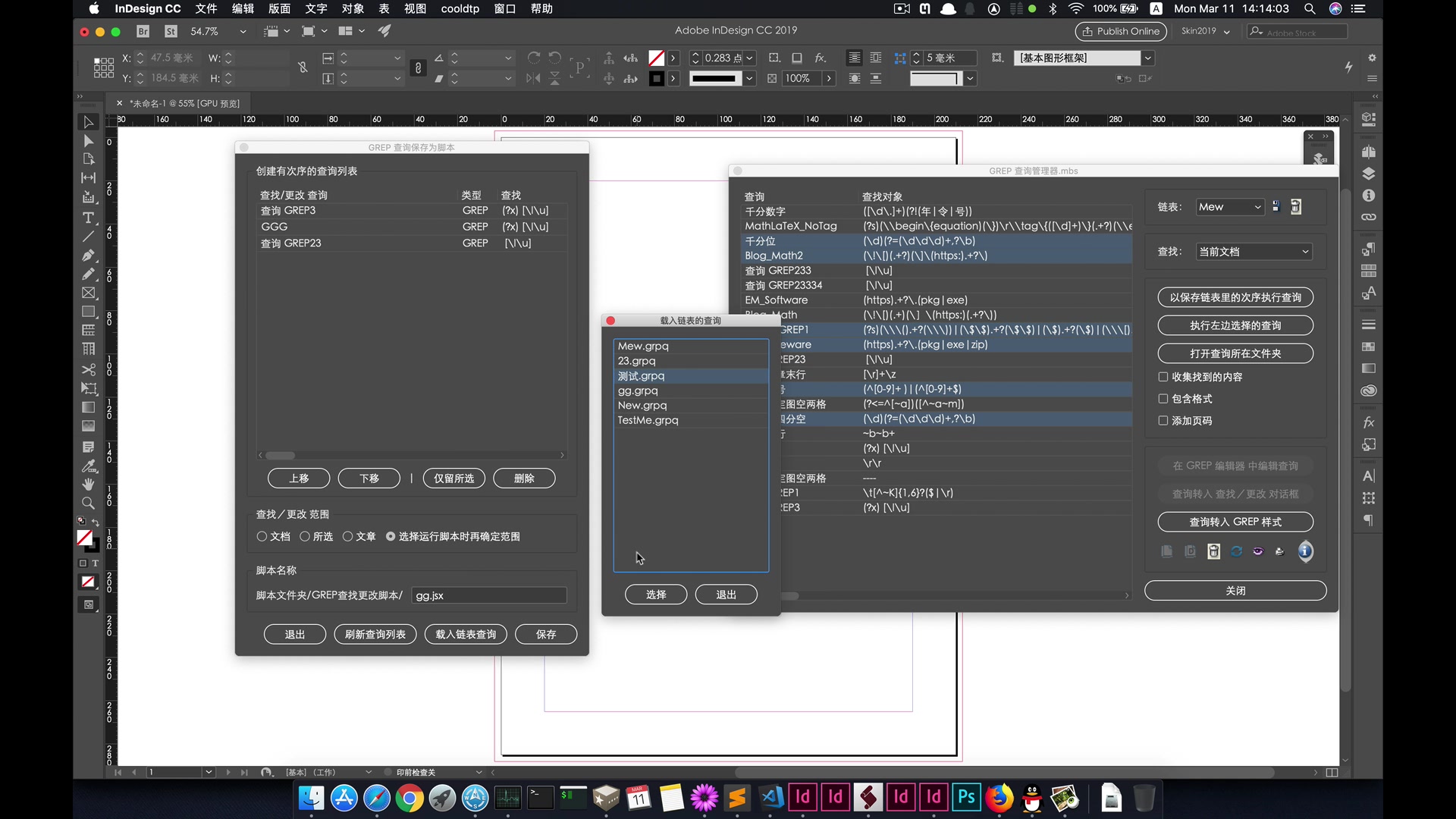The image size is (1456, 819).
Task: Click the 选择 button to load selected query
Action: [655, 595]
